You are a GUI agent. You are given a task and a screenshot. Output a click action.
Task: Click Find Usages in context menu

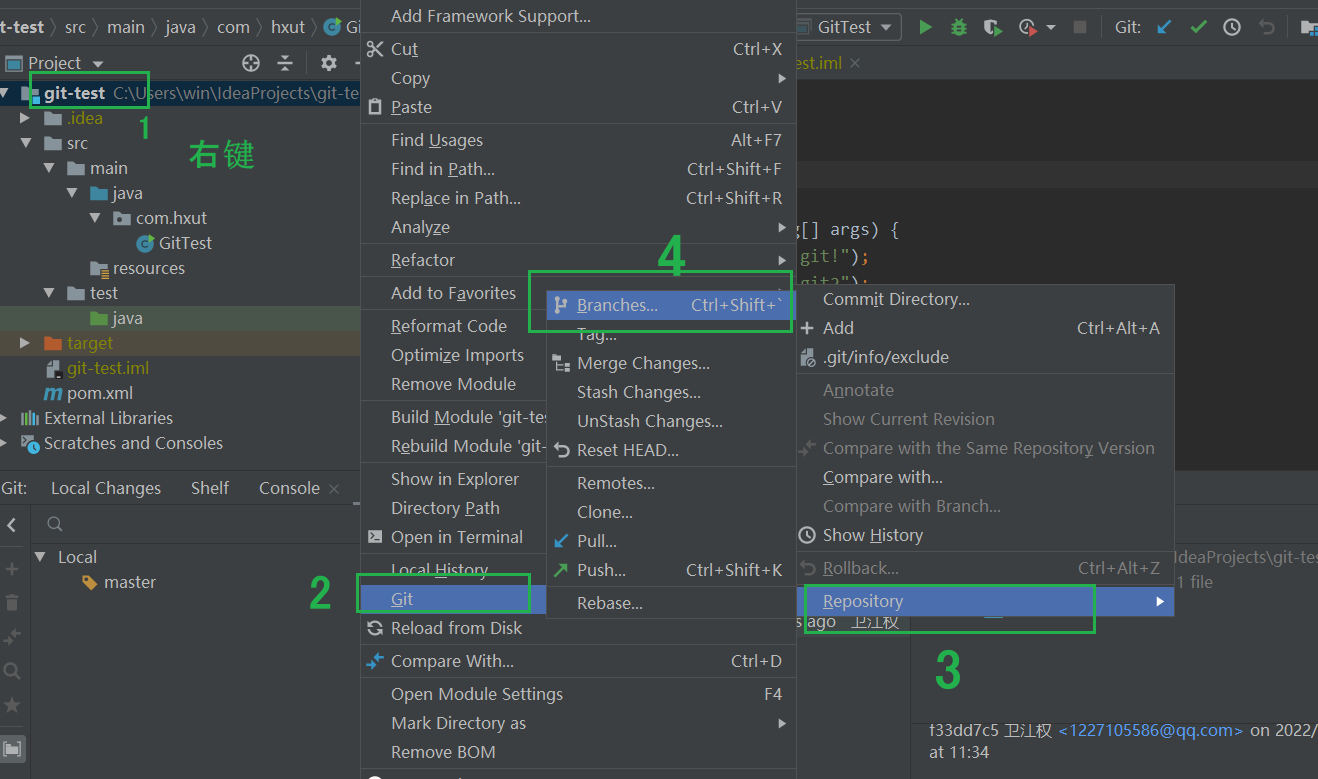[x=578, y=140]
